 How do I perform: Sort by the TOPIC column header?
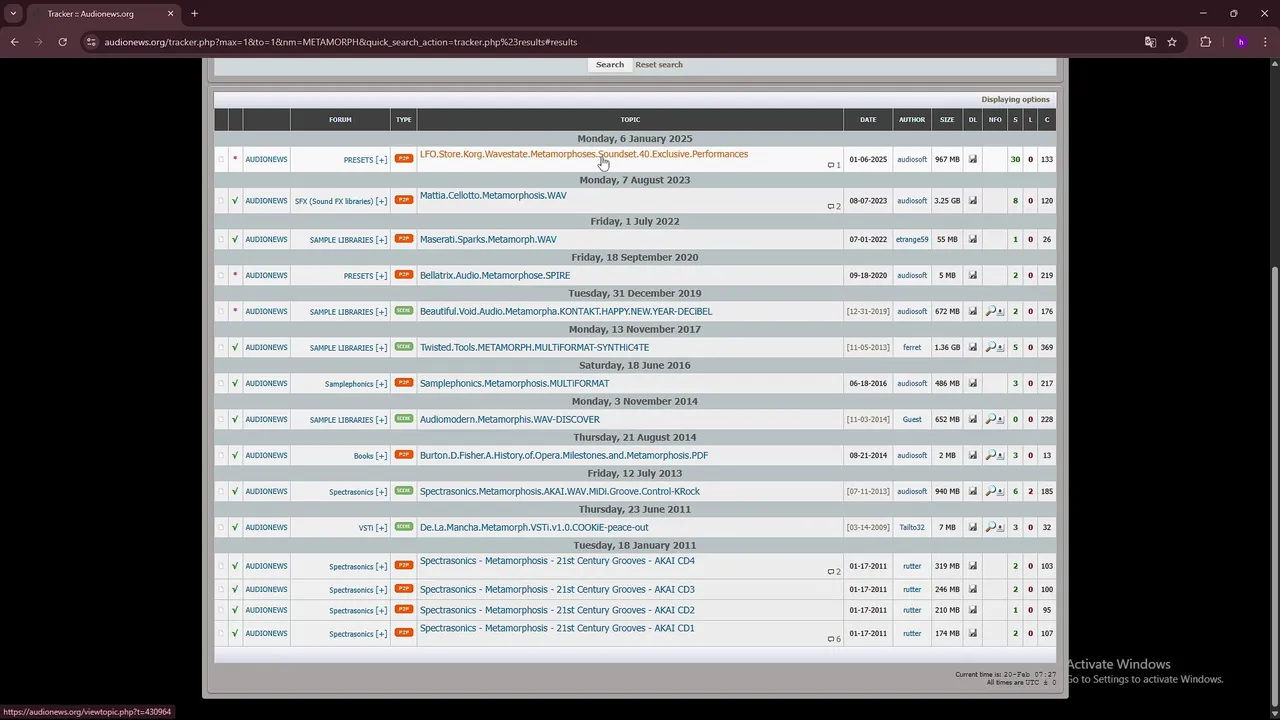click(x=630, y=120)
